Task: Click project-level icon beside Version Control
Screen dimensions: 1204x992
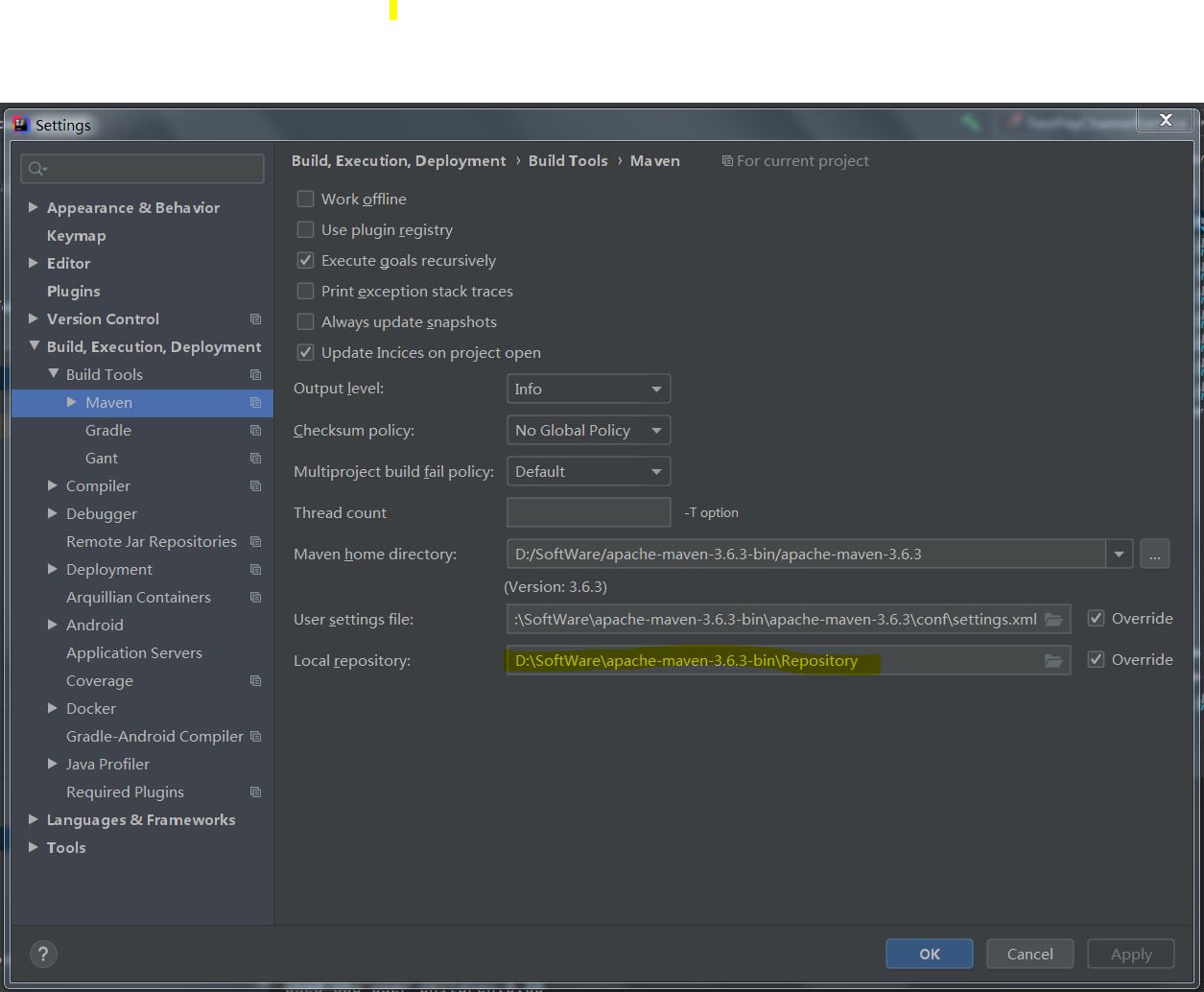Action: (255, 319)
